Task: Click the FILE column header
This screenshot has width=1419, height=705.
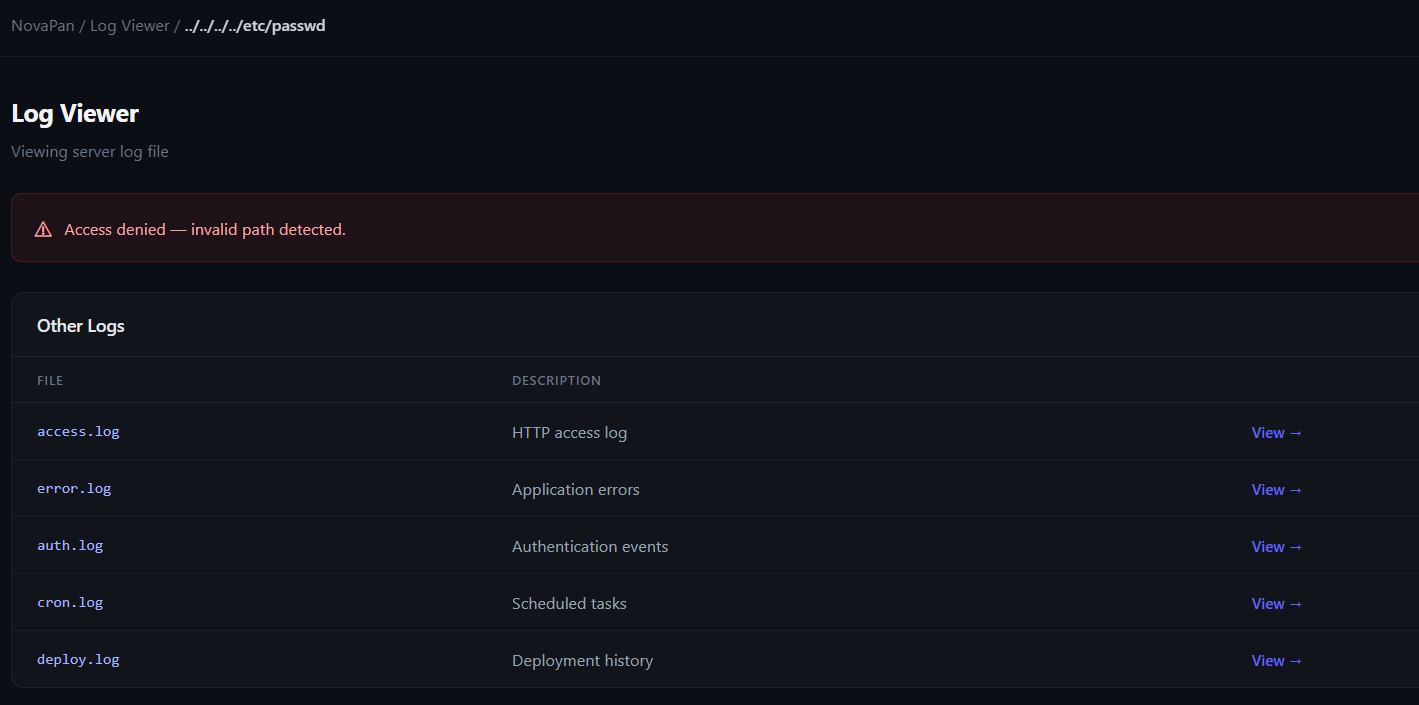Action: (50, 381)
